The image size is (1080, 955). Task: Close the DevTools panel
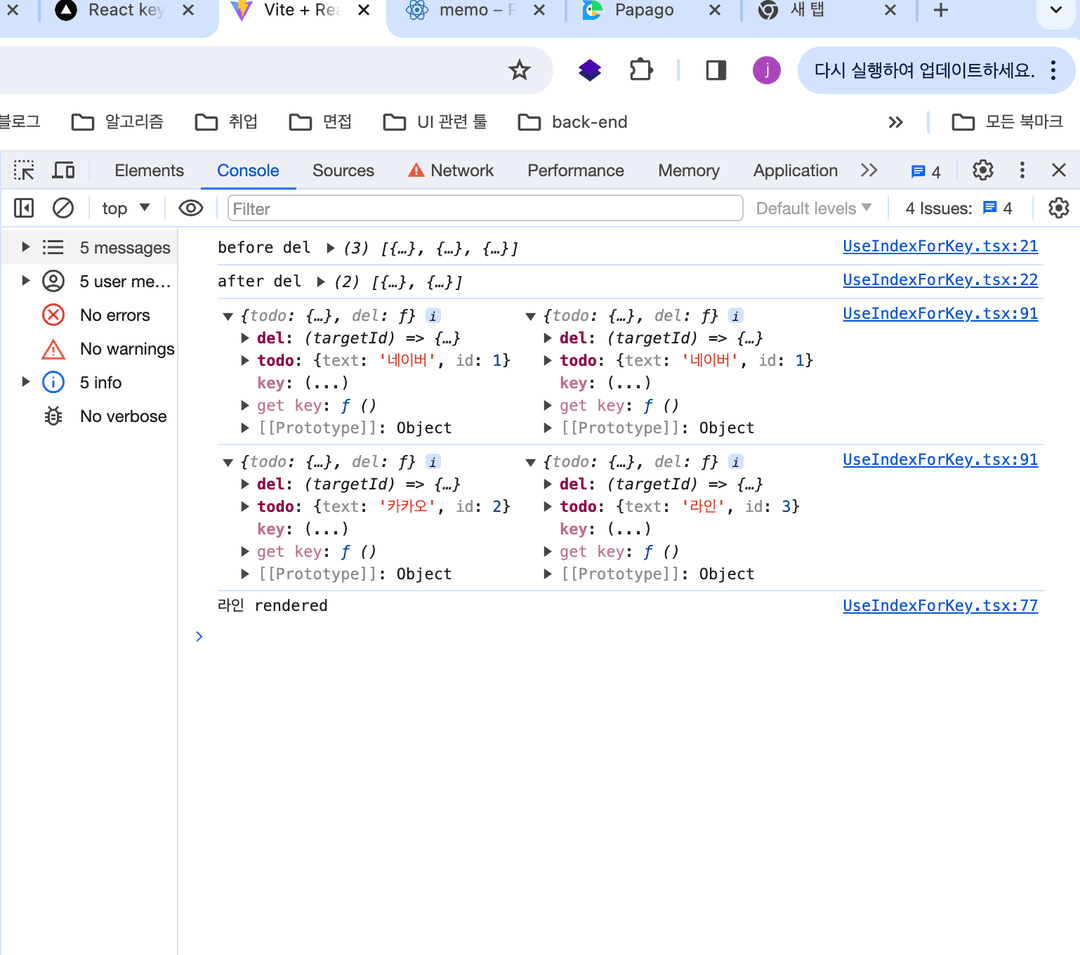pos(1059,170)
